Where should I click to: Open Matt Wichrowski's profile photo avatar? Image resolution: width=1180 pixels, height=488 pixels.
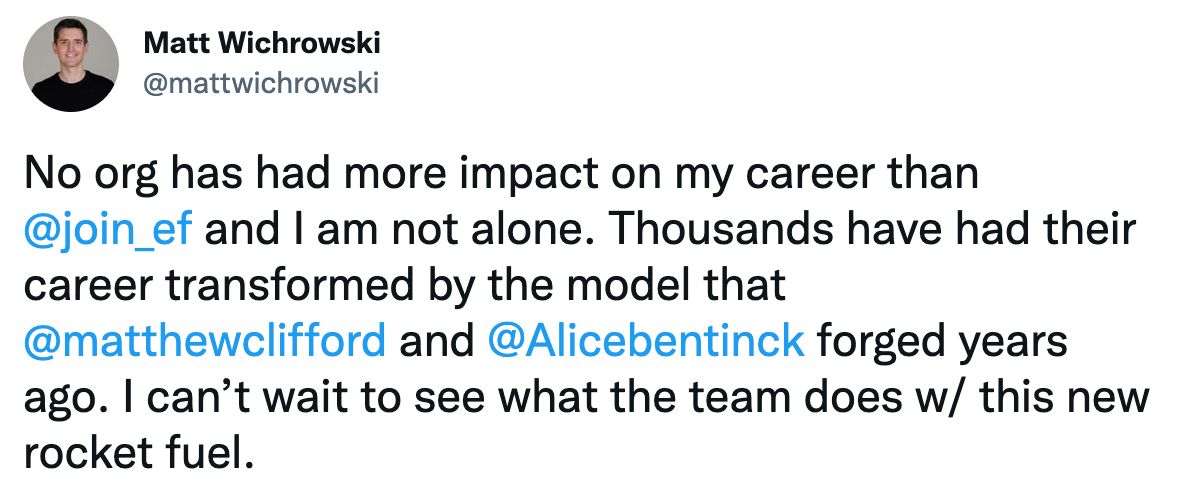pos(72,65)
